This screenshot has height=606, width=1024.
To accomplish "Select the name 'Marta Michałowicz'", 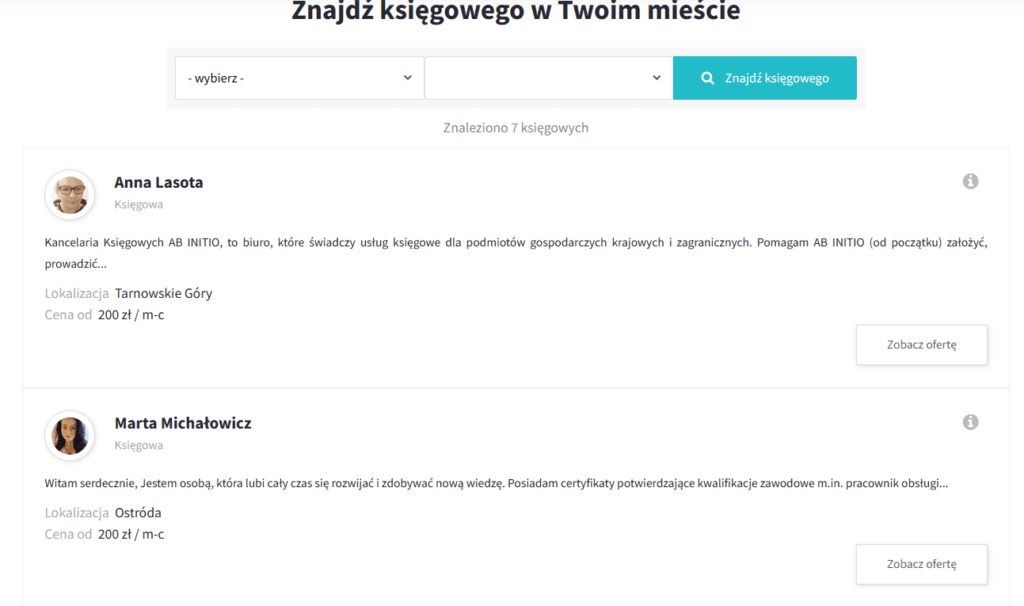I will (183, 423).
